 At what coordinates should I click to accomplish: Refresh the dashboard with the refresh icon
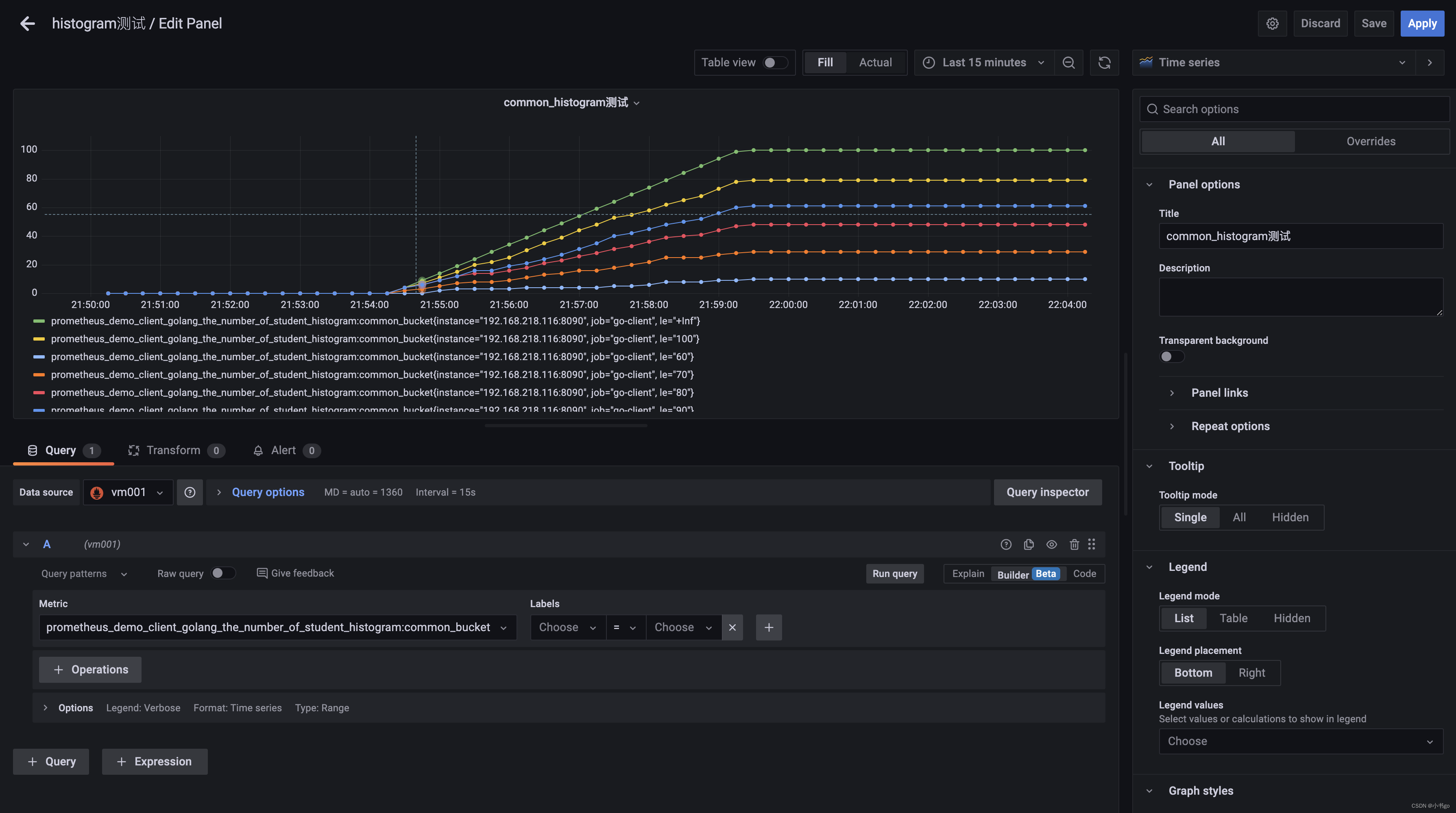tap(1104, 63)
